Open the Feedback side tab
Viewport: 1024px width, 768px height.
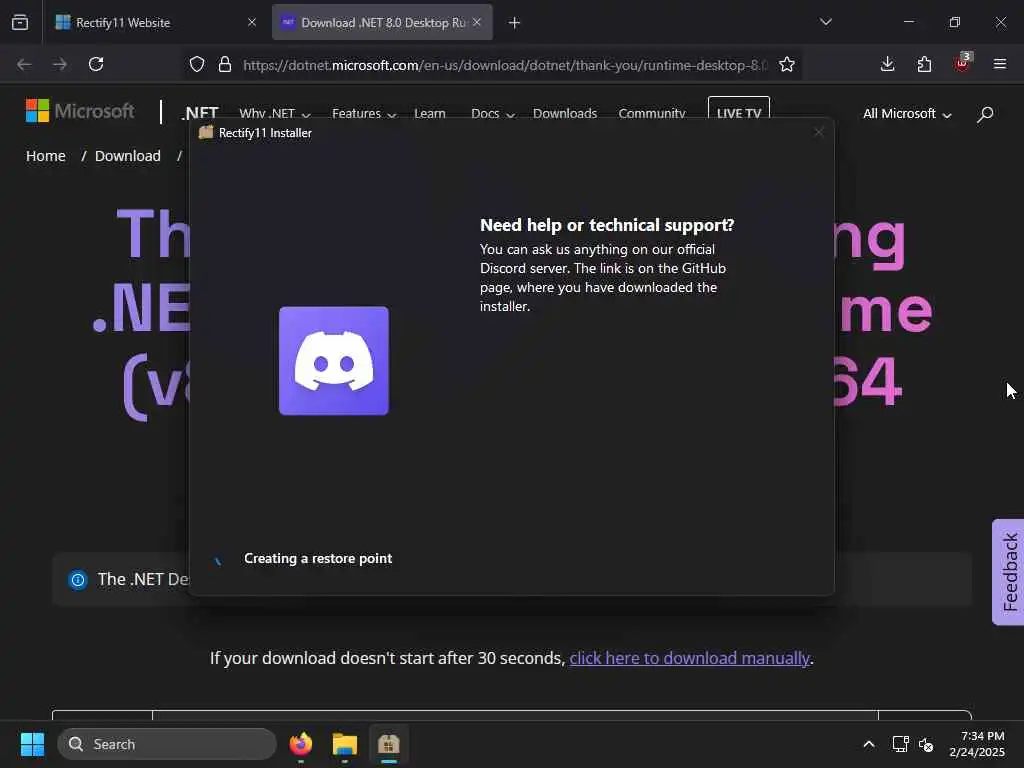click(1008, 572)
